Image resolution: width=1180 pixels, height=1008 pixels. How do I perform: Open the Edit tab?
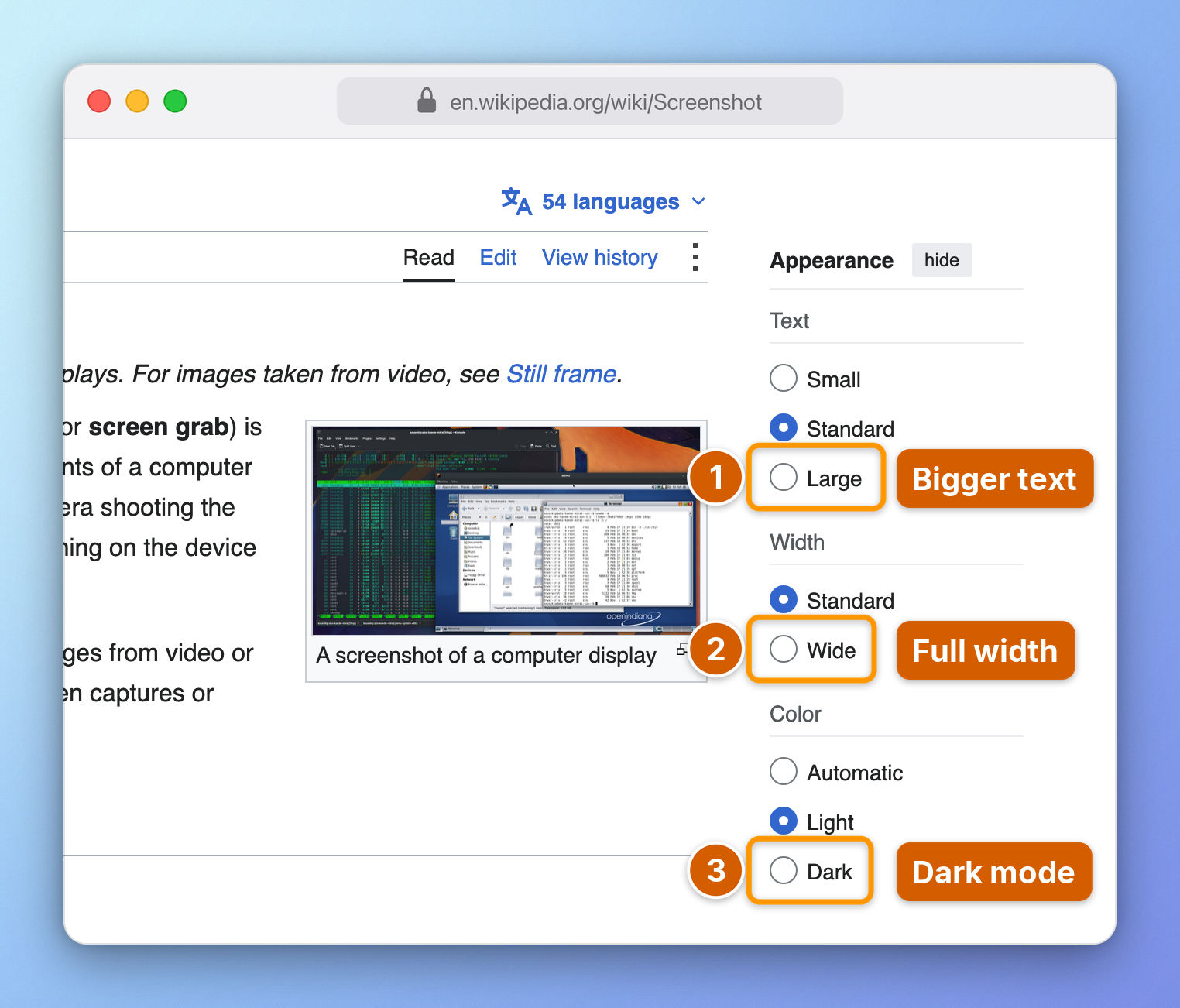499,258
